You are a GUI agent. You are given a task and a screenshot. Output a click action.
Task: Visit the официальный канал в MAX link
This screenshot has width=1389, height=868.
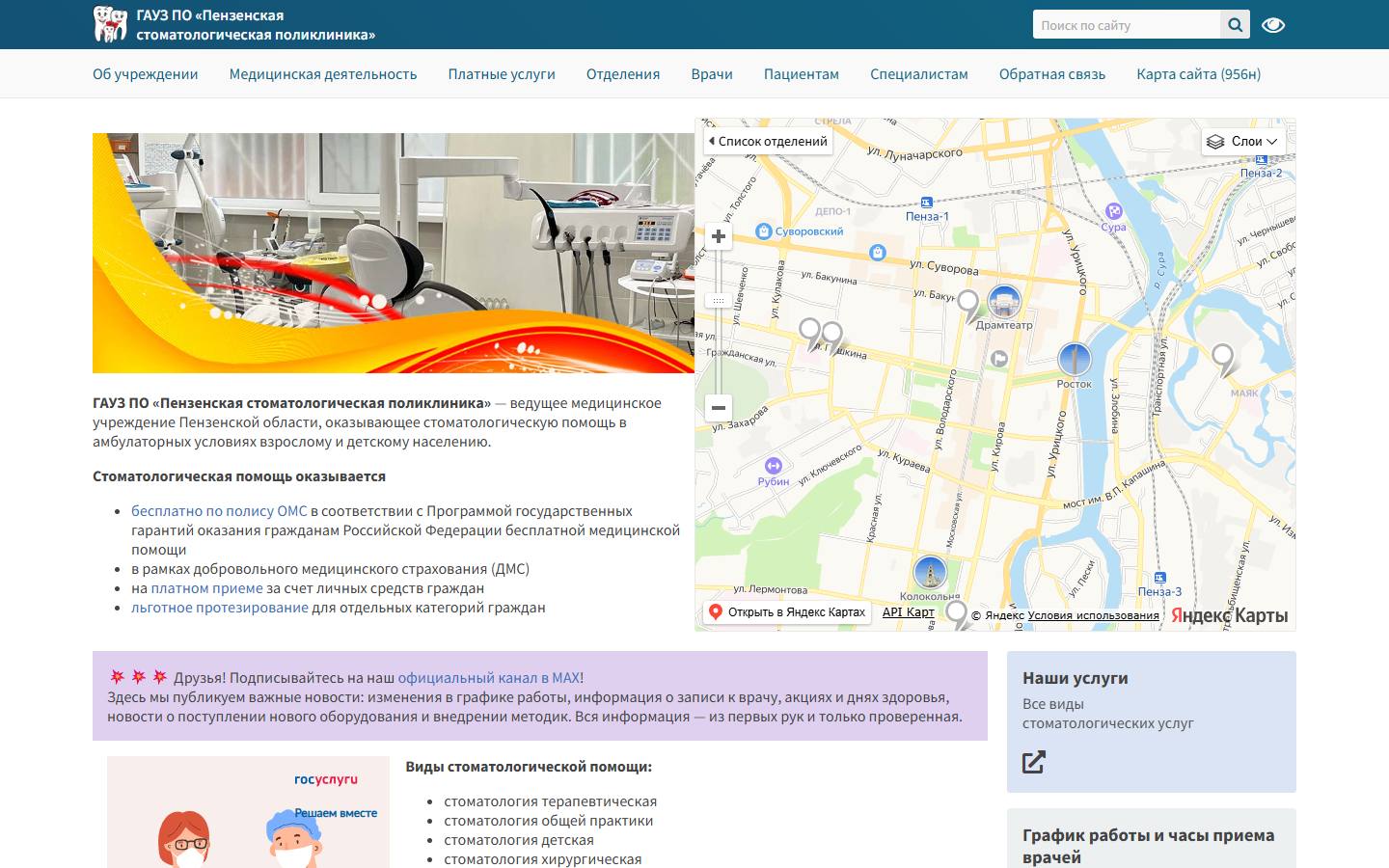pos(489,678)
